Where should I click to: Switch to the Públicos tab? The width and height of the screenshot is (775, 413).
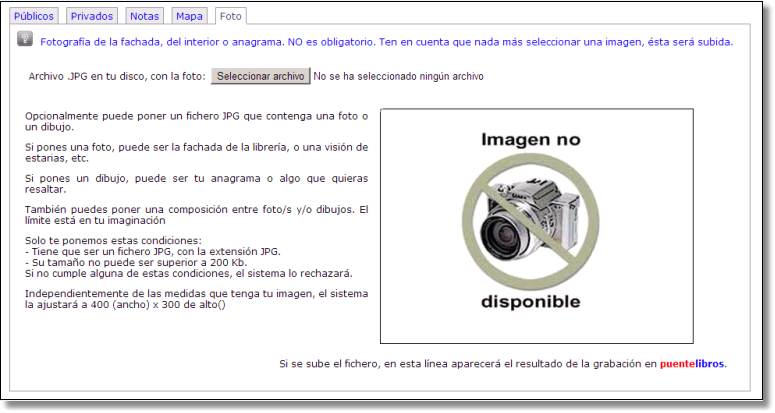[34, 16]
